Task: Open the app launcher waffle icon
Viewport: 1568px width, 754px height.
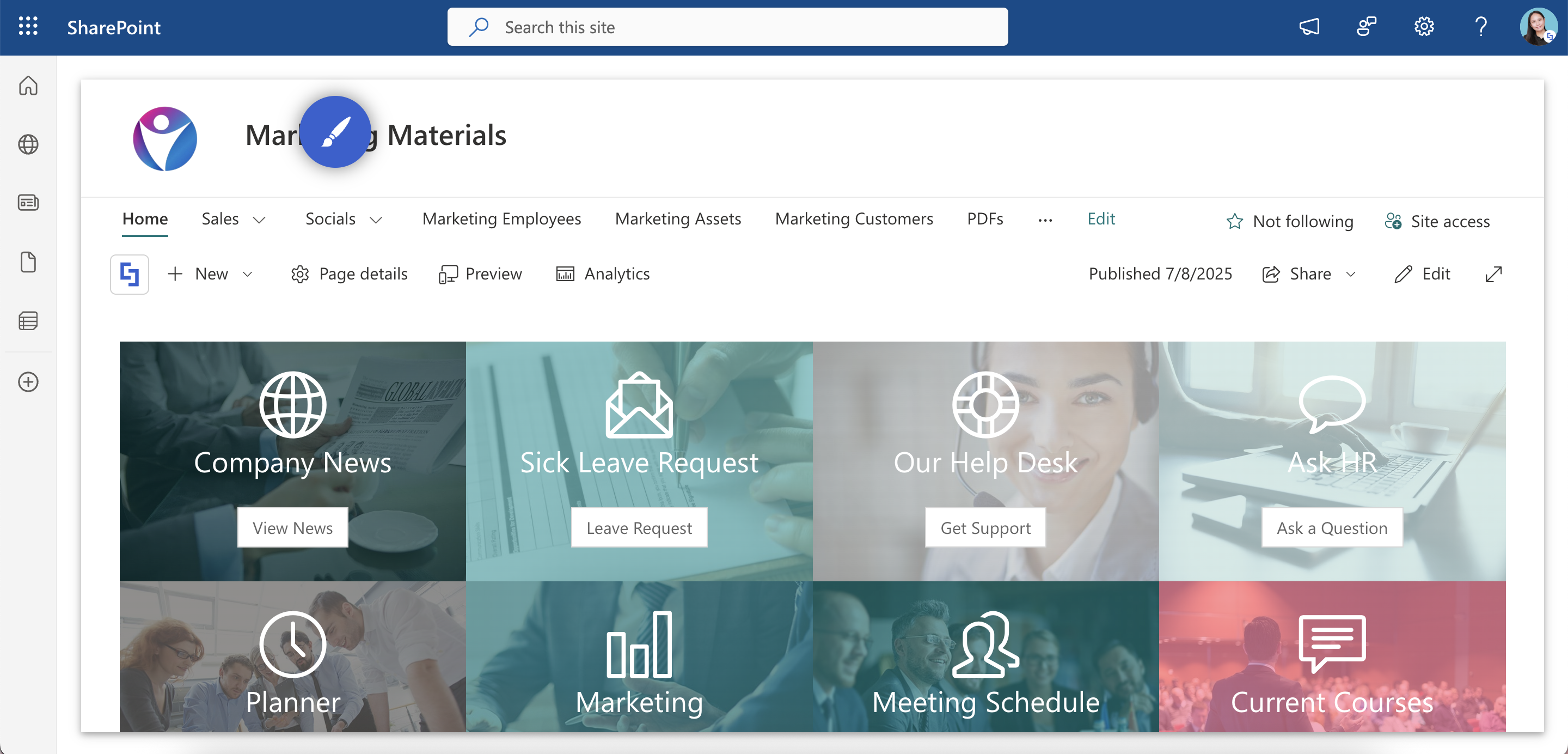Action: pos(28,27)
